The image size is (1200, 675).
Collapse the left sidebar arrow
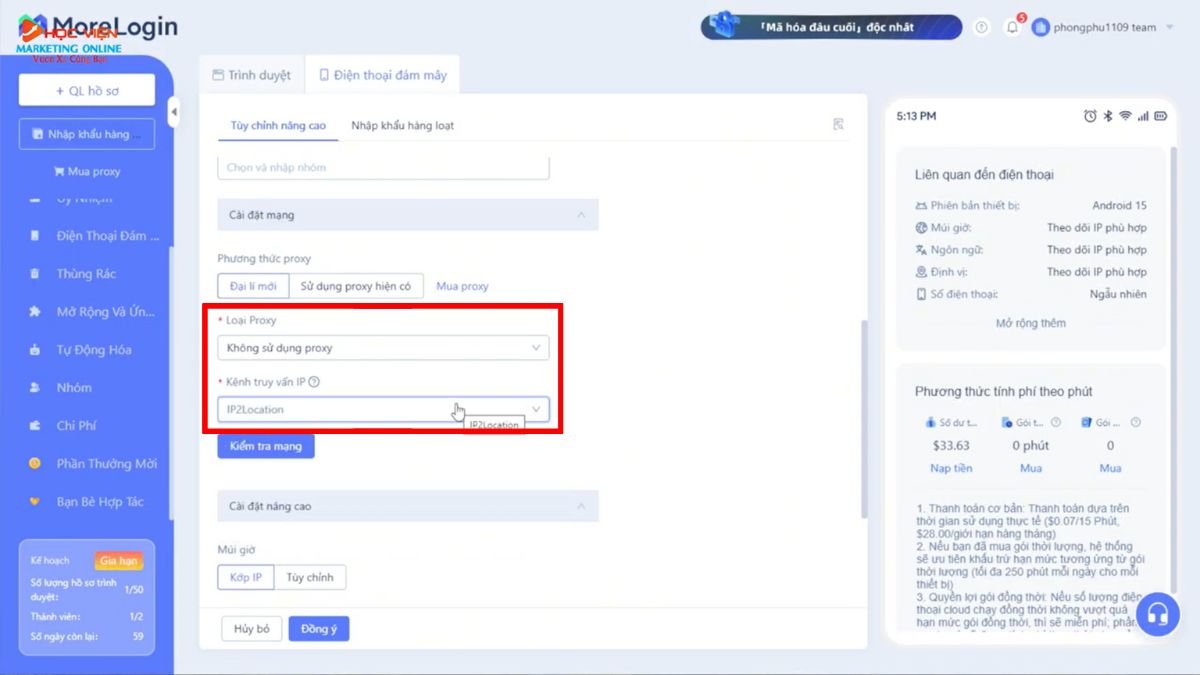coord(173,112)
